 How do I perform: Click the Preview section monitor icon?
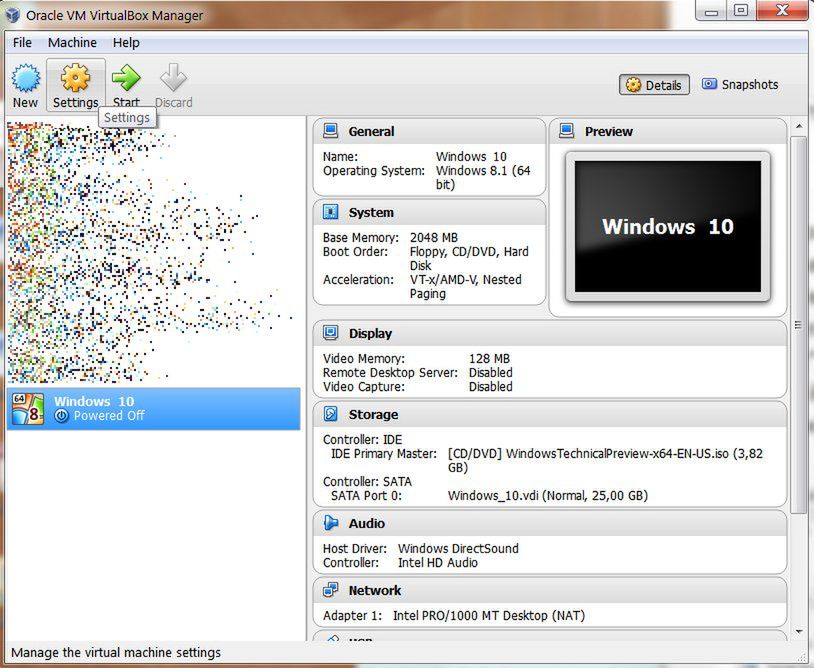pyautogui.click(x=566, y=131)
